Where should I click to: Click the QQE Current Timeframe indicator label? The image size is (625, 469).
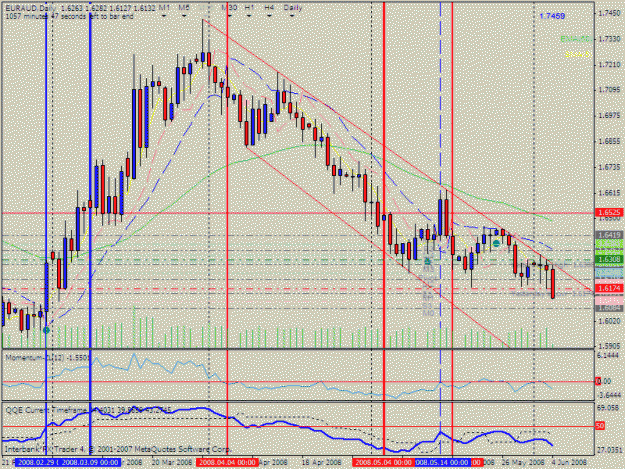[x=88, y=410]
